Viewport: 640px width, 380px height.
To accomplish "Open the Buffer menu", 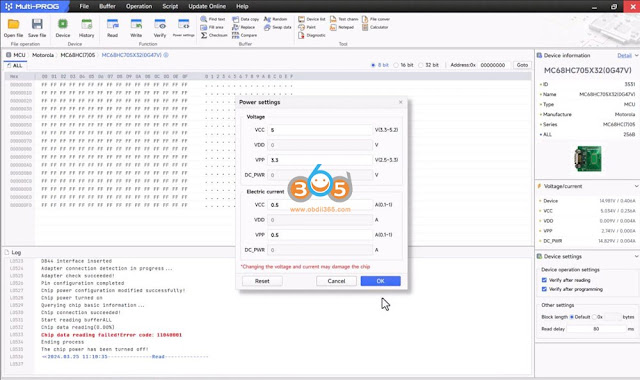I will 107,6.
